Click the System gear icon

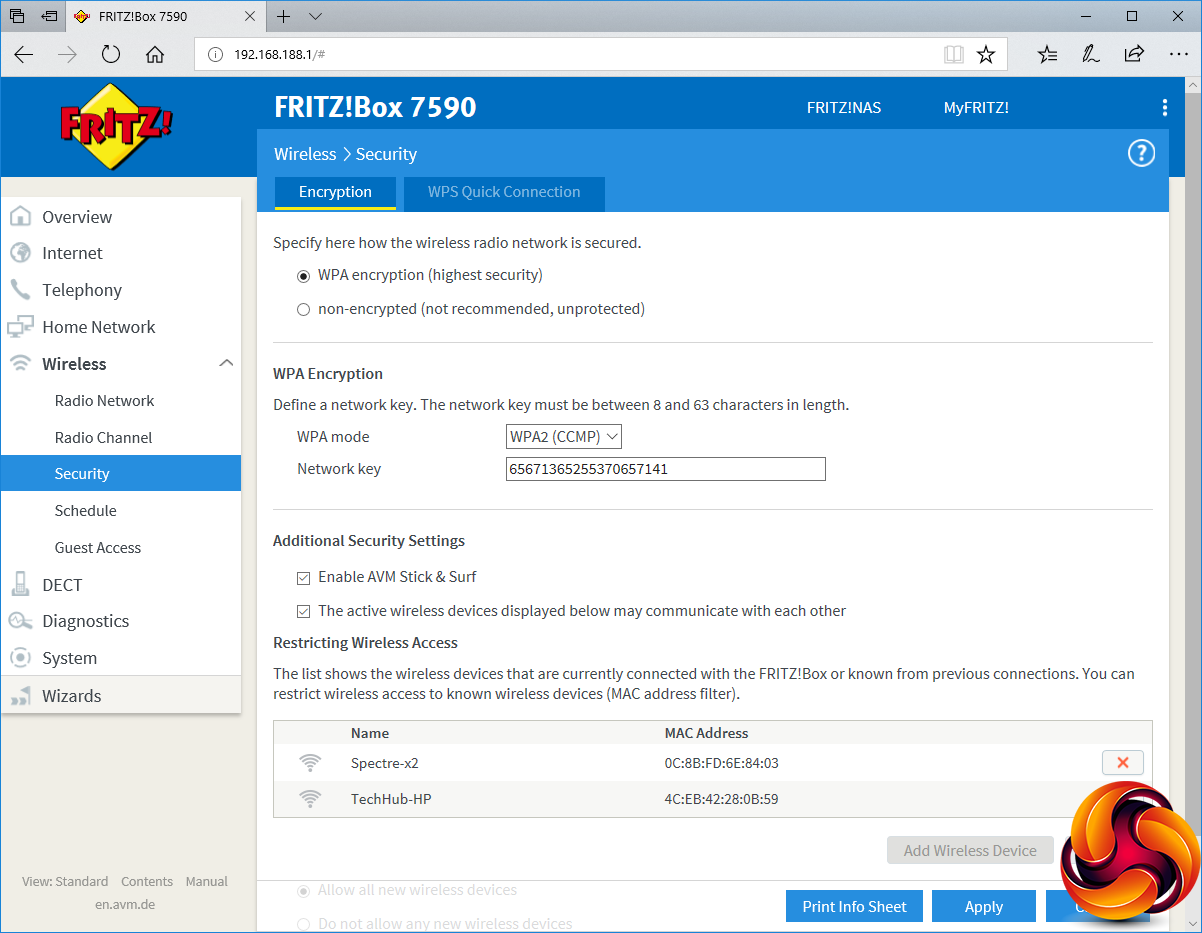pos(20,658)
